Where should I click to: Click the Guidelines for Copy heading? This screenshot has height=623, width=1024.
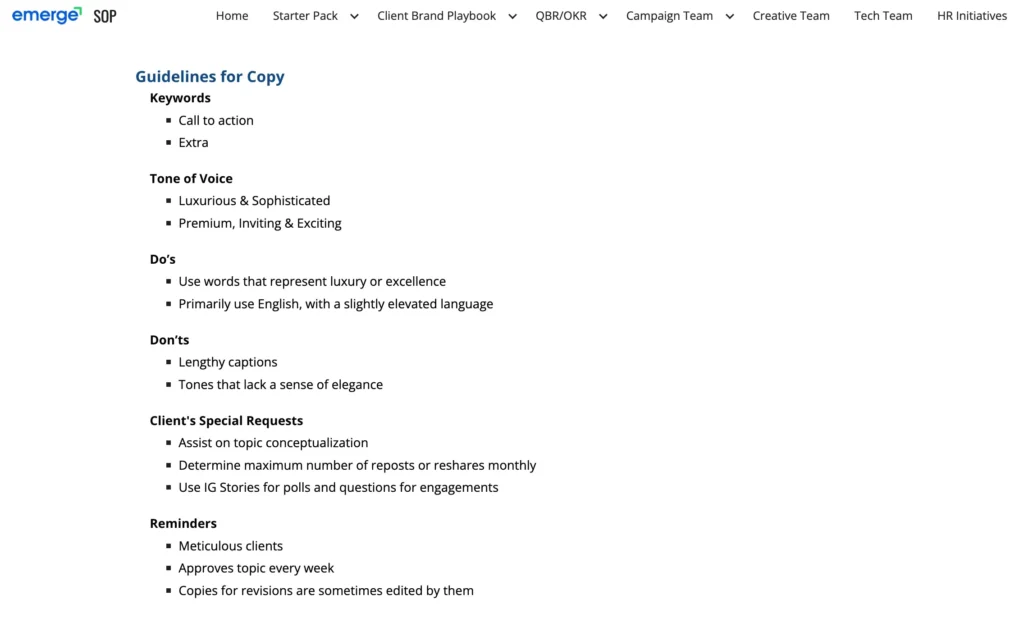tap(210, 77)
